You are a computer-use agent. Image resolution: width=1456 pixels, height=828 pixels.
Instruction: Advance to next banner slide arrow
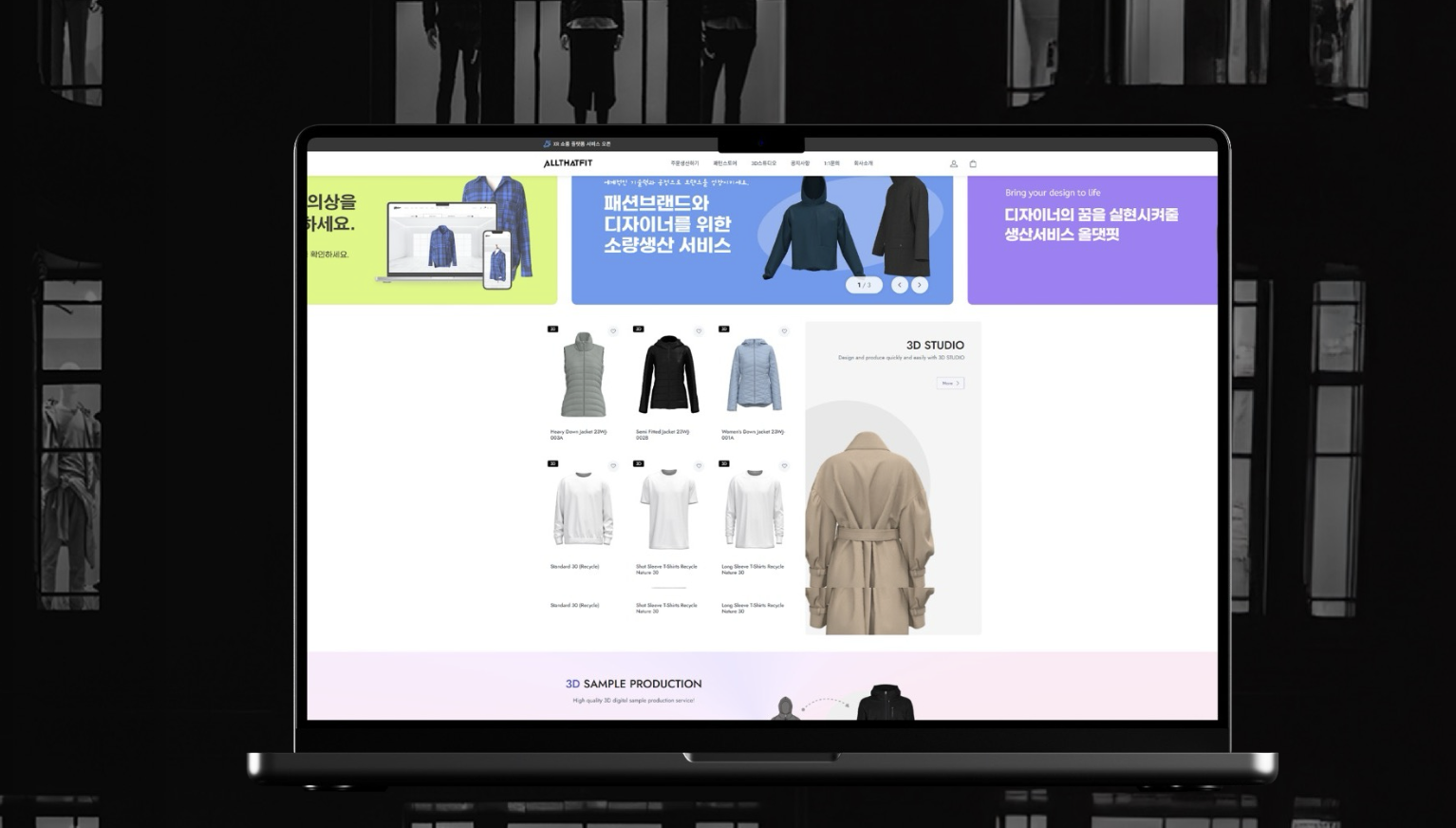[920, 285]
